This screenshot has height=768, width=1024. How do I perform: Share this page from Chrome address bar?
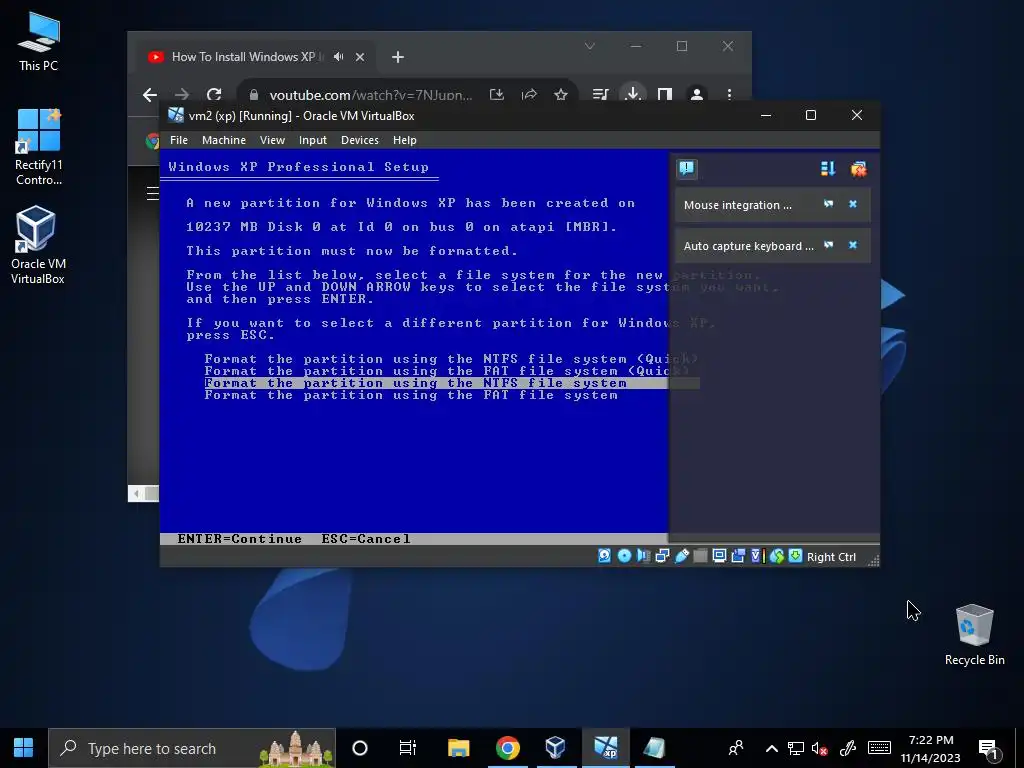529,95
